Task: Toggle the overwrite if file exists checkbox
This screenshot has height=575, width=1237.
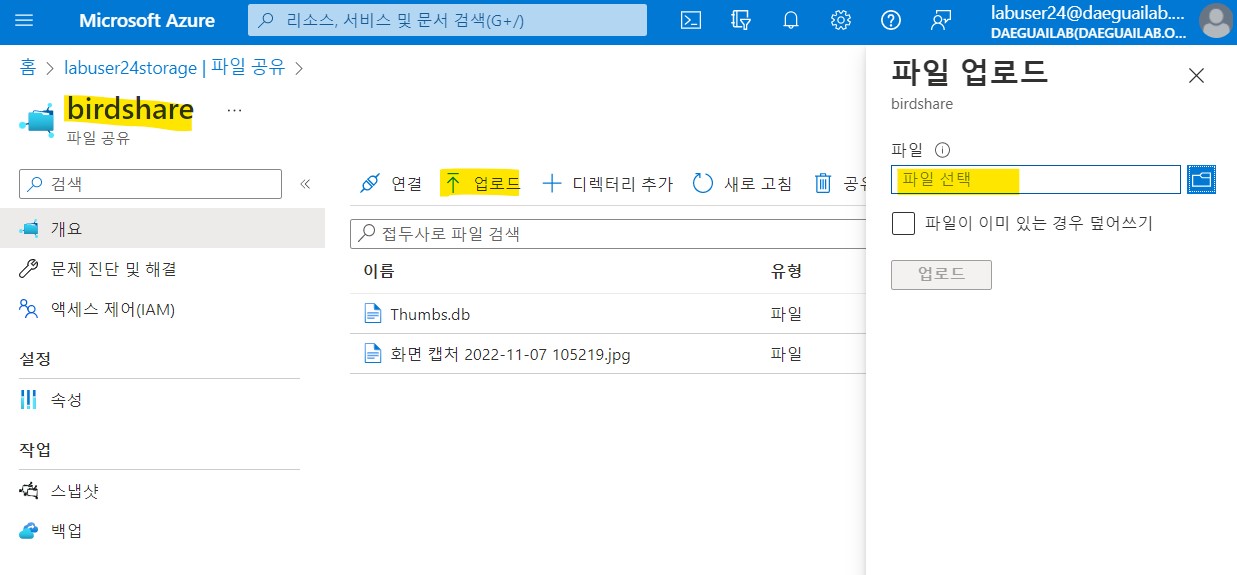Action: [x=903, y=223]
